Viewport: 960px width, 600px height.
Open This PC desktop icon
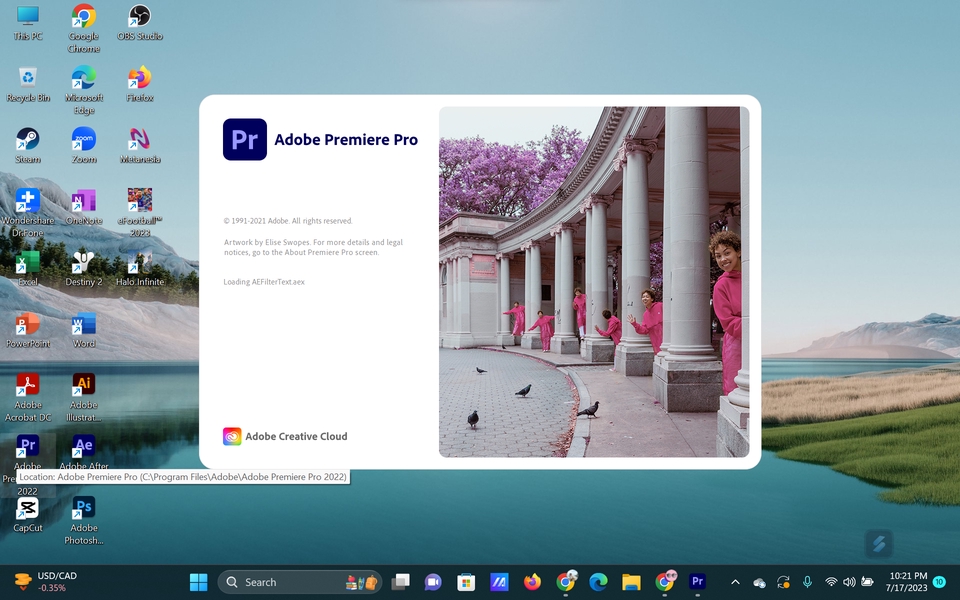28,23
